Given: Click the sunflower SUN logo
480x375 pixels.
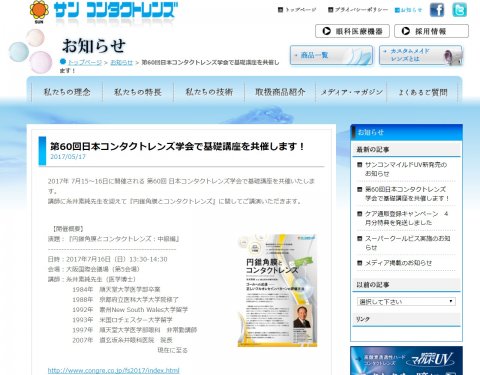Looking at the screenshot, I should (x=39, y=12).
